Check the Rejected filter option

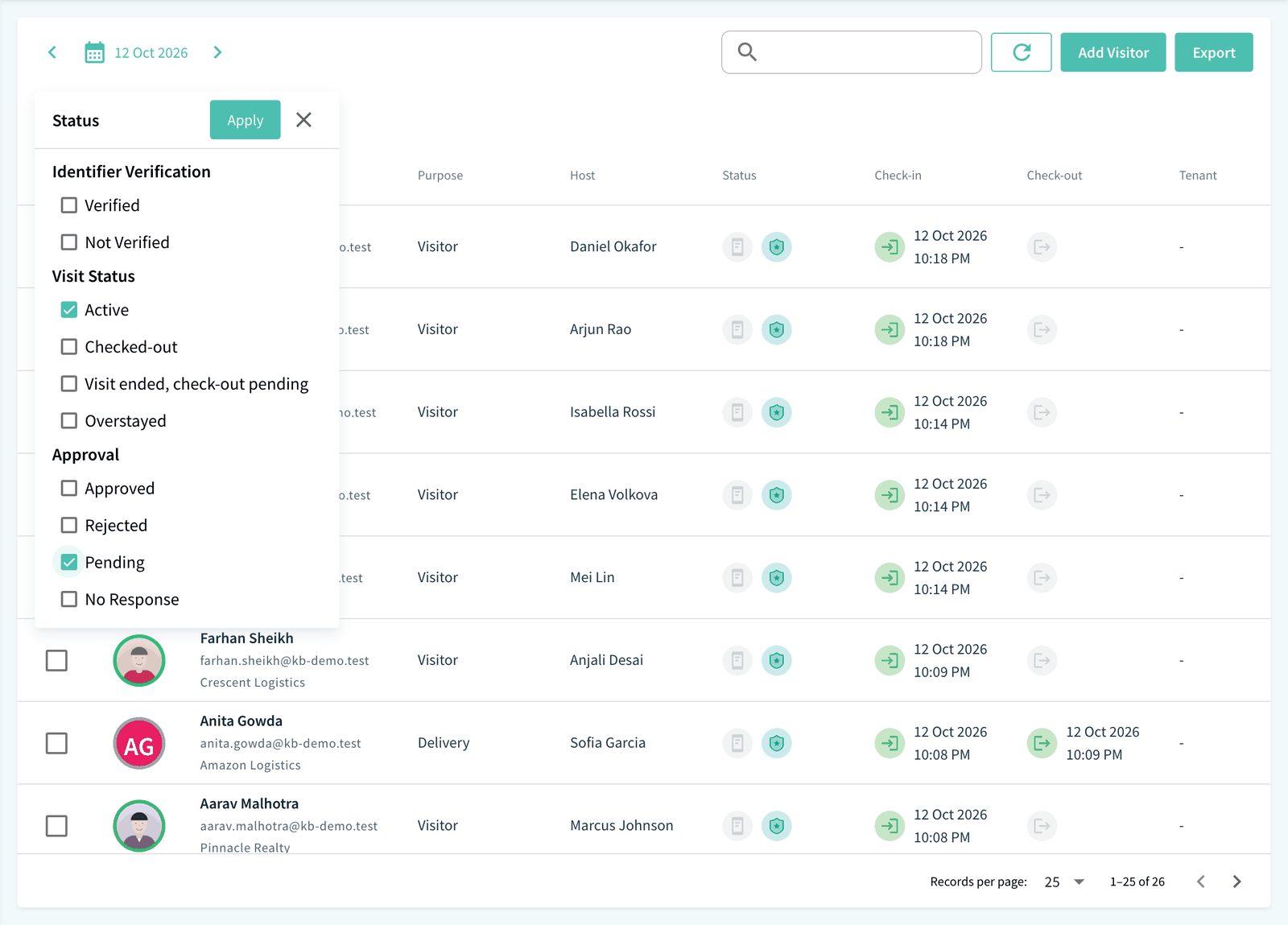[69, 526]
